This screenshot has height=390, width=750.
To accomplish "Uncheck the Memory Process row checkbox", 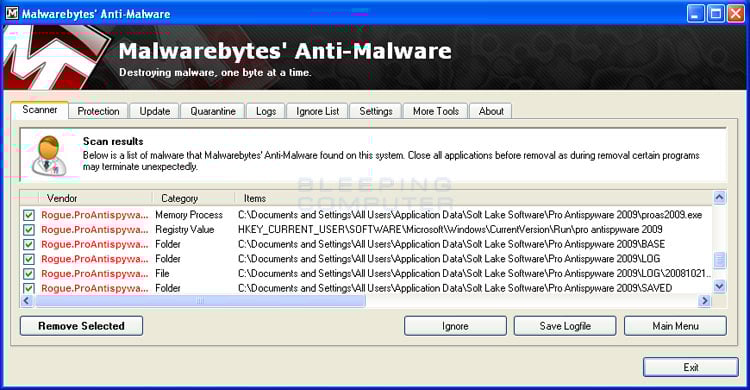I will (29, 215).
